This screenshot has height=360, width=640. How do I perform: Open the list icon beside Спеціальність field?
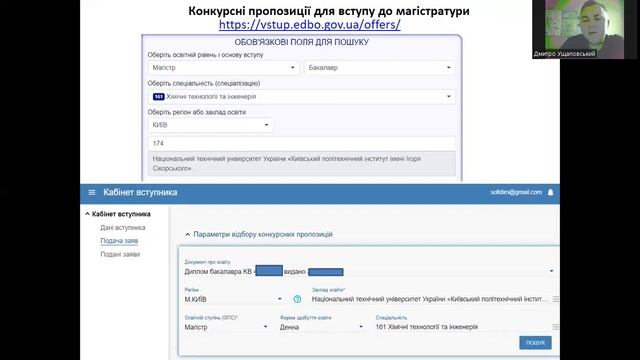click(x=556, y=327)
